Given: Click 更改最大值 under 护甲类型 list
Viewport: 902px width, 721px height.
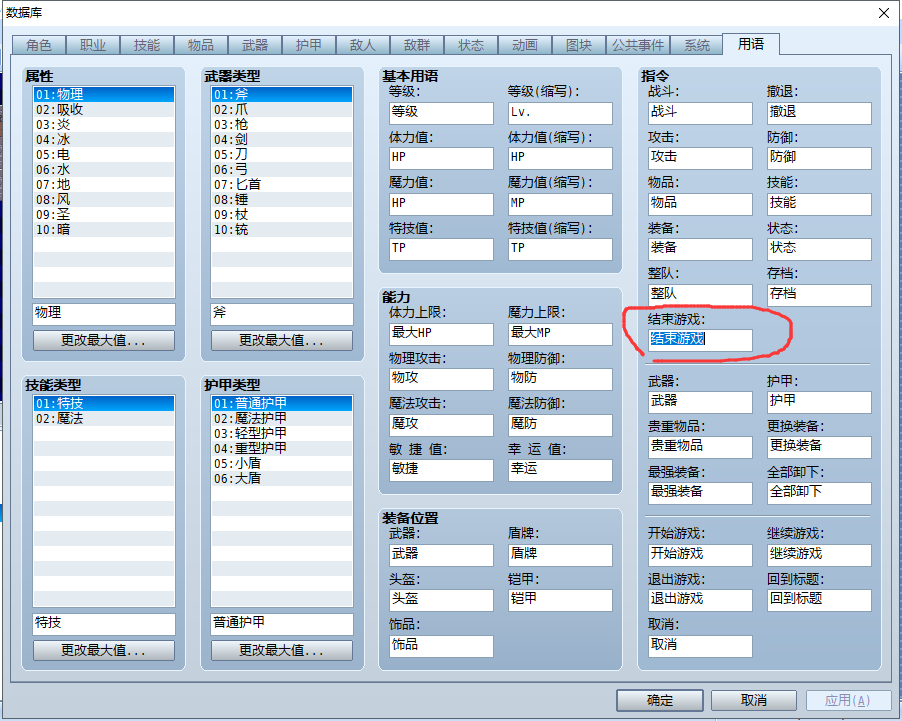Looking at the screenshot, I should (282, 651).
